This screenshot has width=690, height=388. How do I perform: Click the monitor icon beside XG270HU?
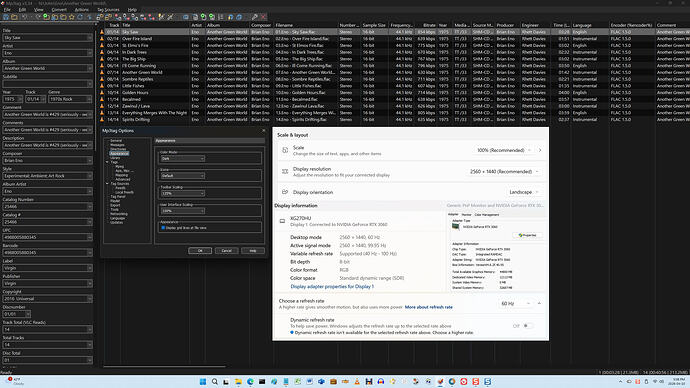[x=282, y=221]
